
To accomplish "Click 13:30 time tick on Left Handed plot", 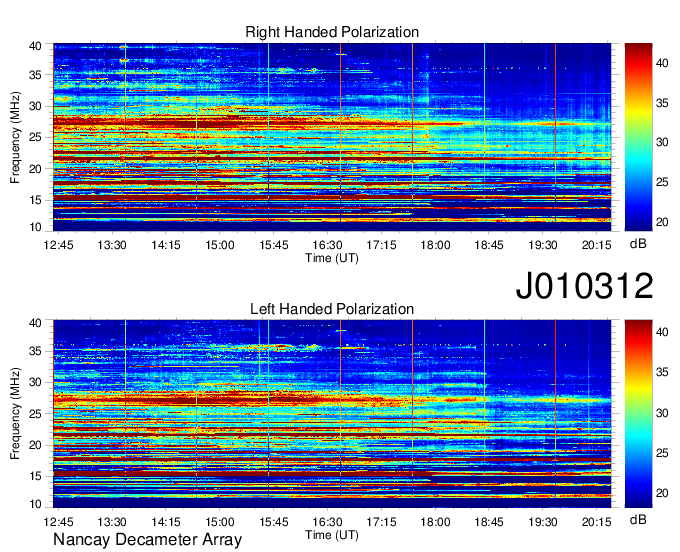I will coord(112,522).
